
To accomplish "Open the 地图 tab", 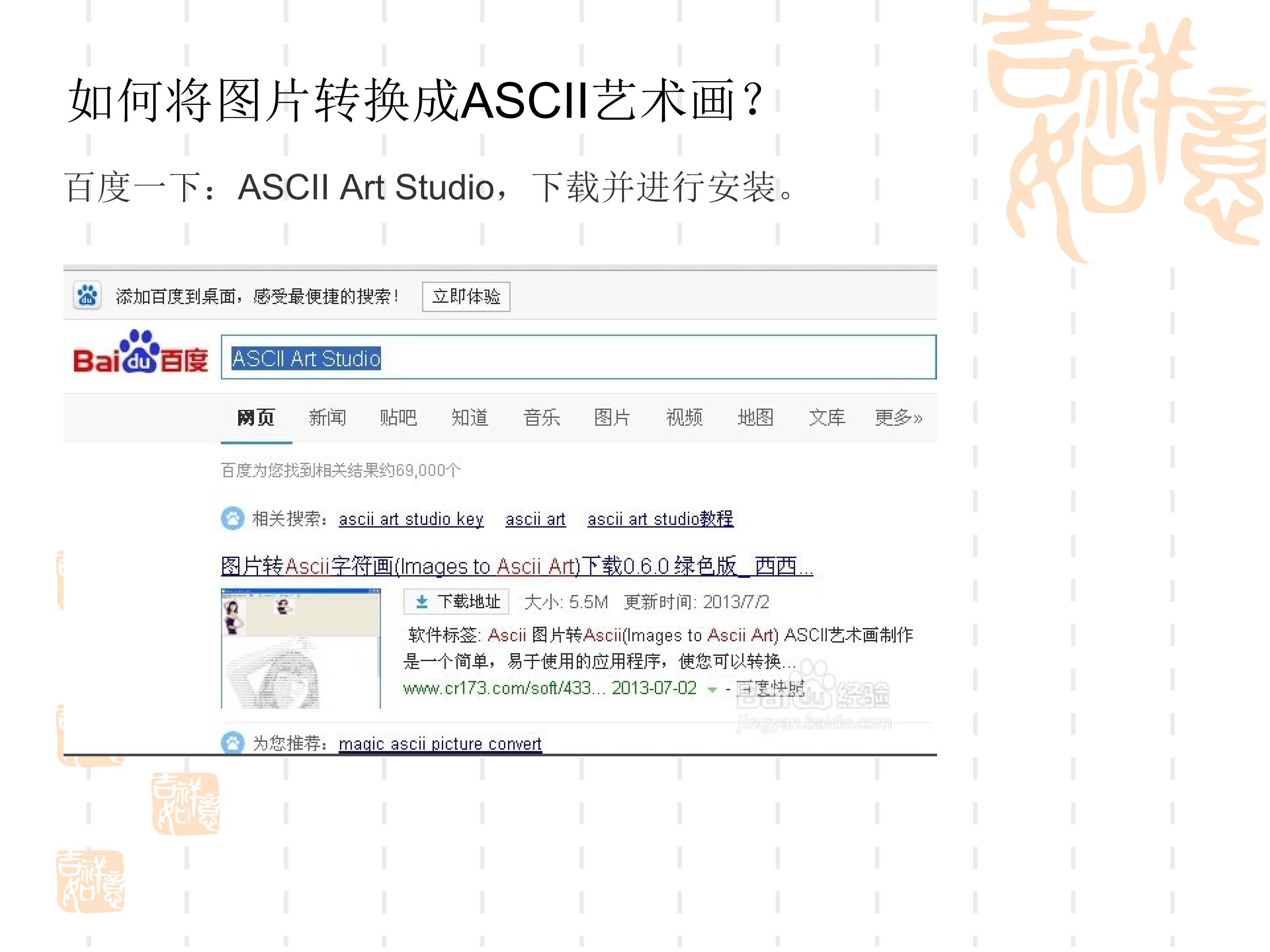I will click(755, 417).
